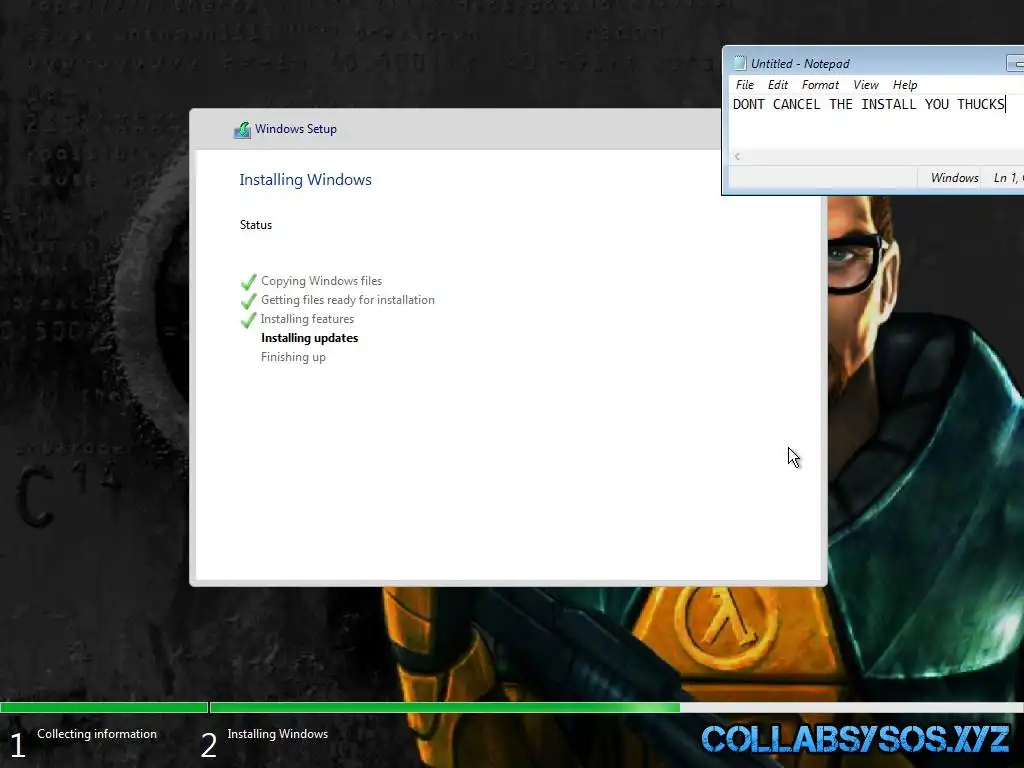Click the Finishing up step
The height and width of the screenshot is (768, 1024).
tap(293, 357)
